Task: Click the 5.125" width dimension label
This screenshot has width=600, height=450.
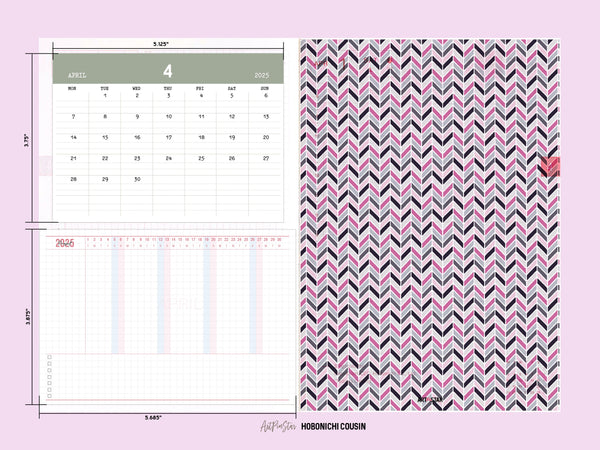Action: pyautogui.click(x=160, y=44)
